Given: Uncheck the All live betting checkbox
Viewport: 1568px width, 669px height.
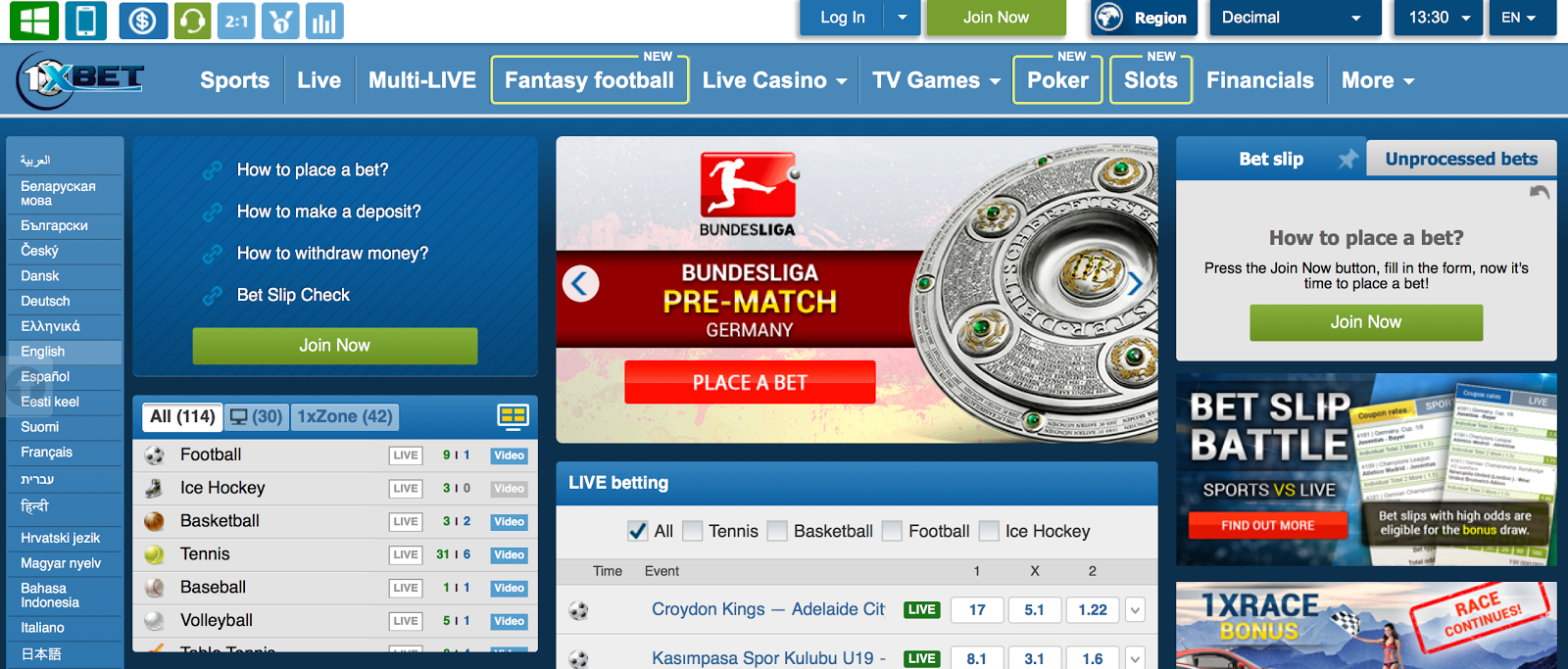Looking at the screenshot, I should click(637, 531).
